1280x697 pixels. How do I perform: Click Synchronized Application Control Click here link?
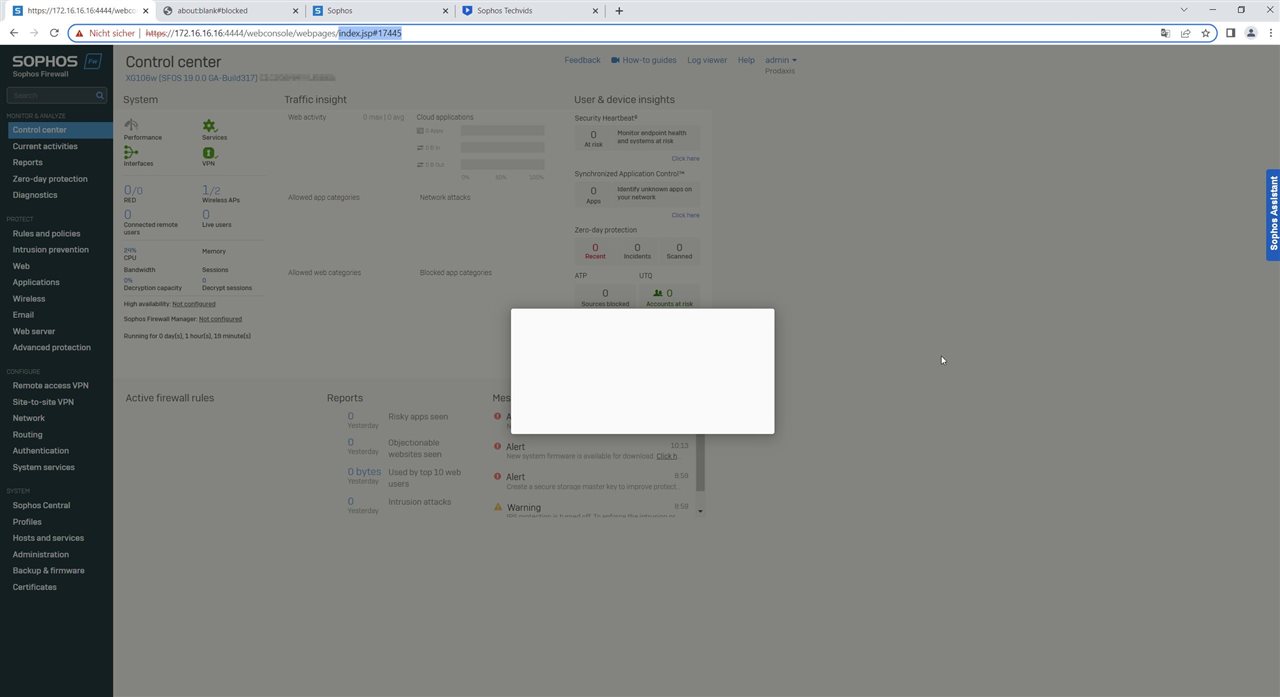[685, 215]
